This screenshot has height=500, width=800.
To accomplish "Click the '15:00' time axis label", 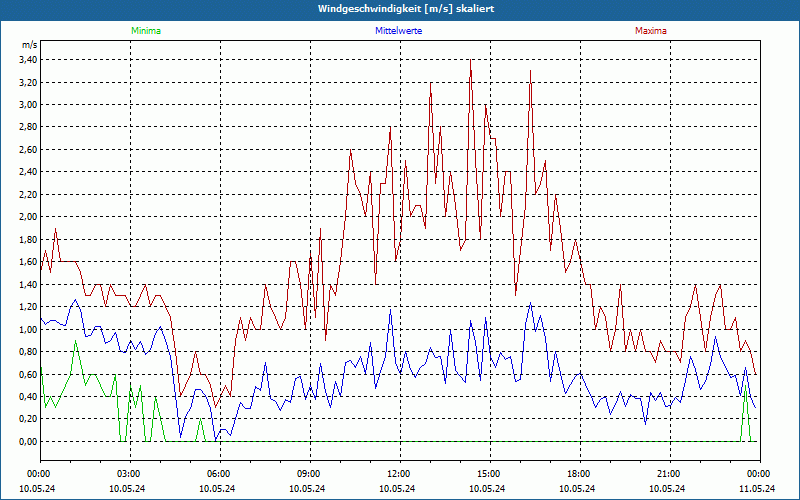I will pos(490,474).
